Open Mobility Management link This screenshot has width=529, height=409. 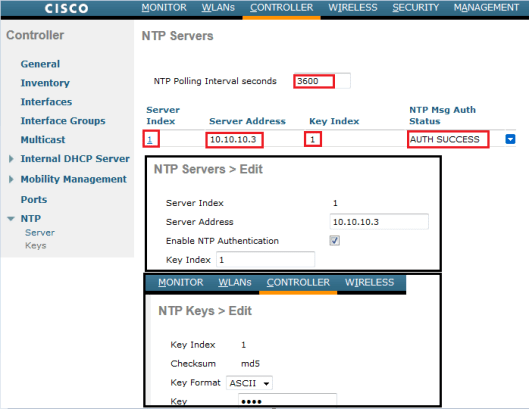click(74, 179)
